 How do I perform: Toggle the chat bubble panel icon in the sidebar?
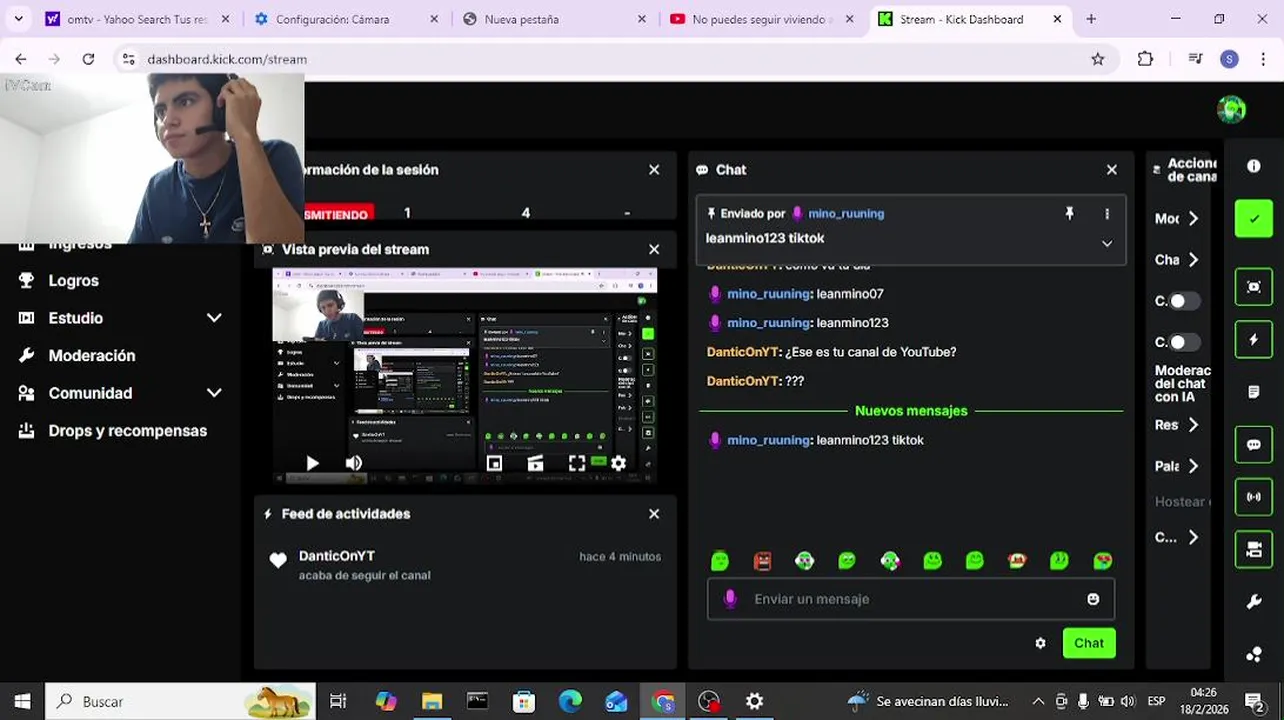point(1253,445)
